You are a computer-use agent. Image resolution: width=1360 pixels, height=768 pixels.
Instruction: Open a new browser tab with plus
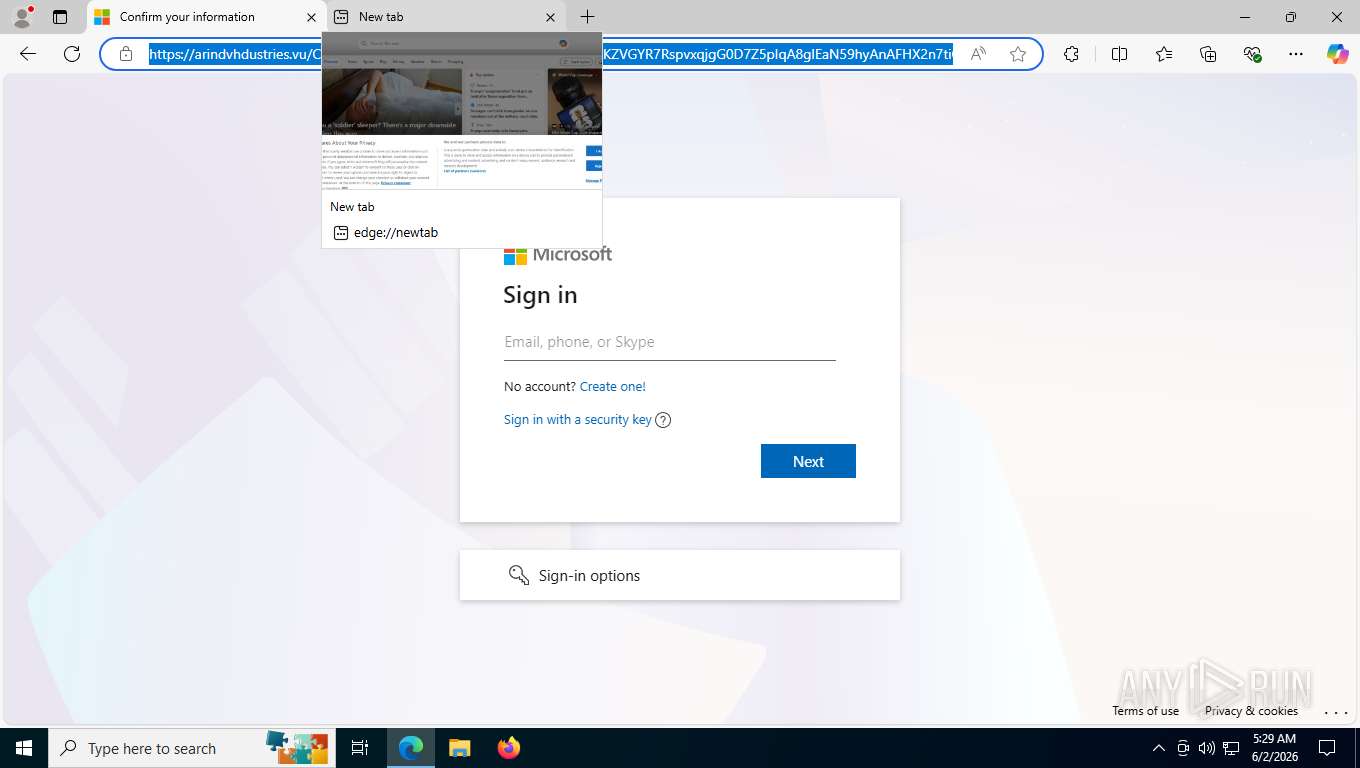click(588, 17)
